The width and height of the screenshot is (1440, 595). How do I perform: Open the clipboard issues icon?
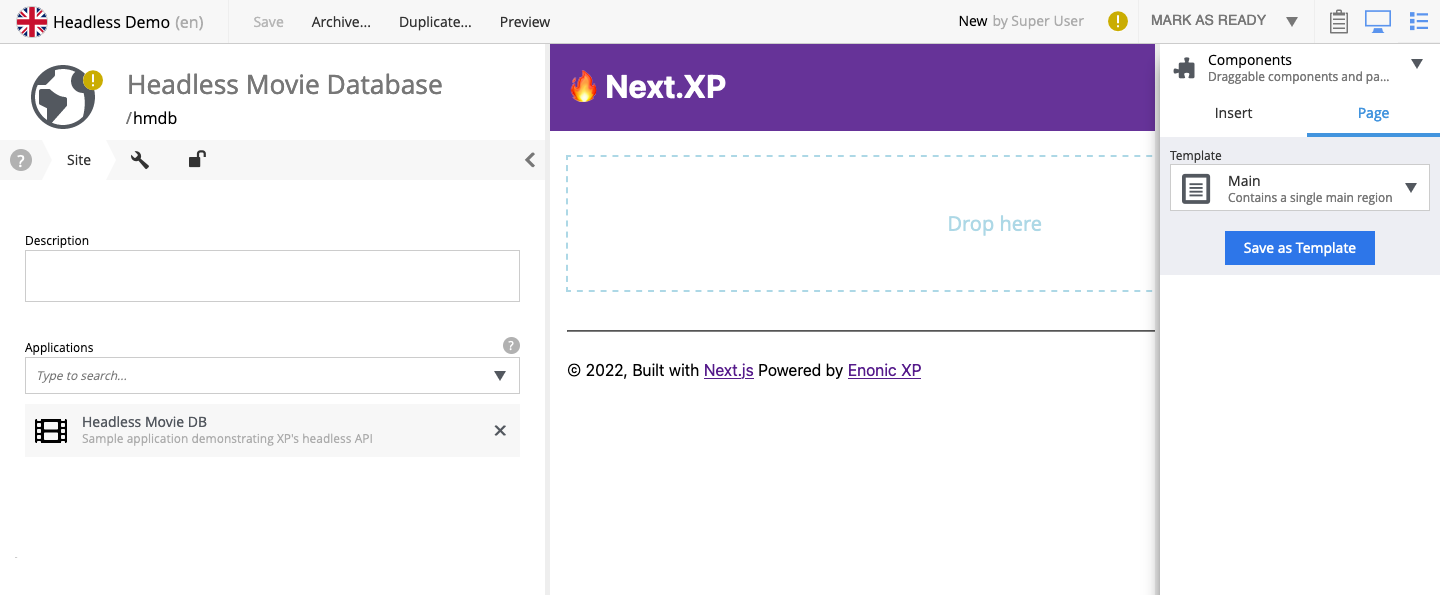[x=1339, y=21]
